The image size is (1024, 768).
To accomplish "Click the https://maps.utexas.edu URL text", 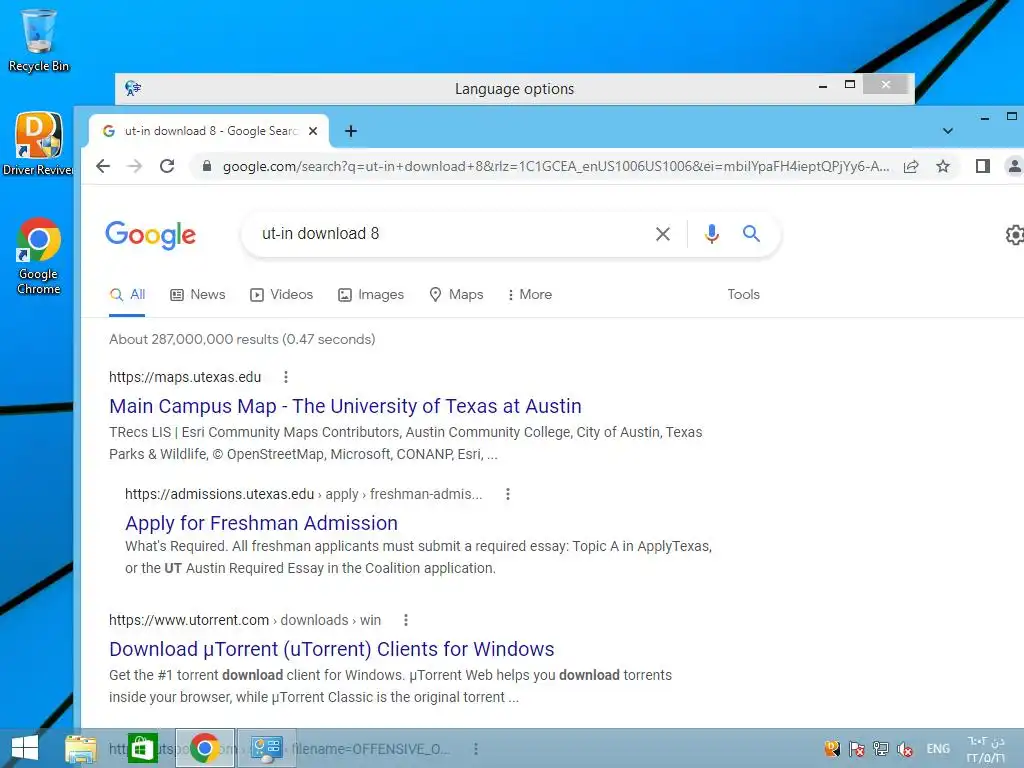I will click(185, 377).
